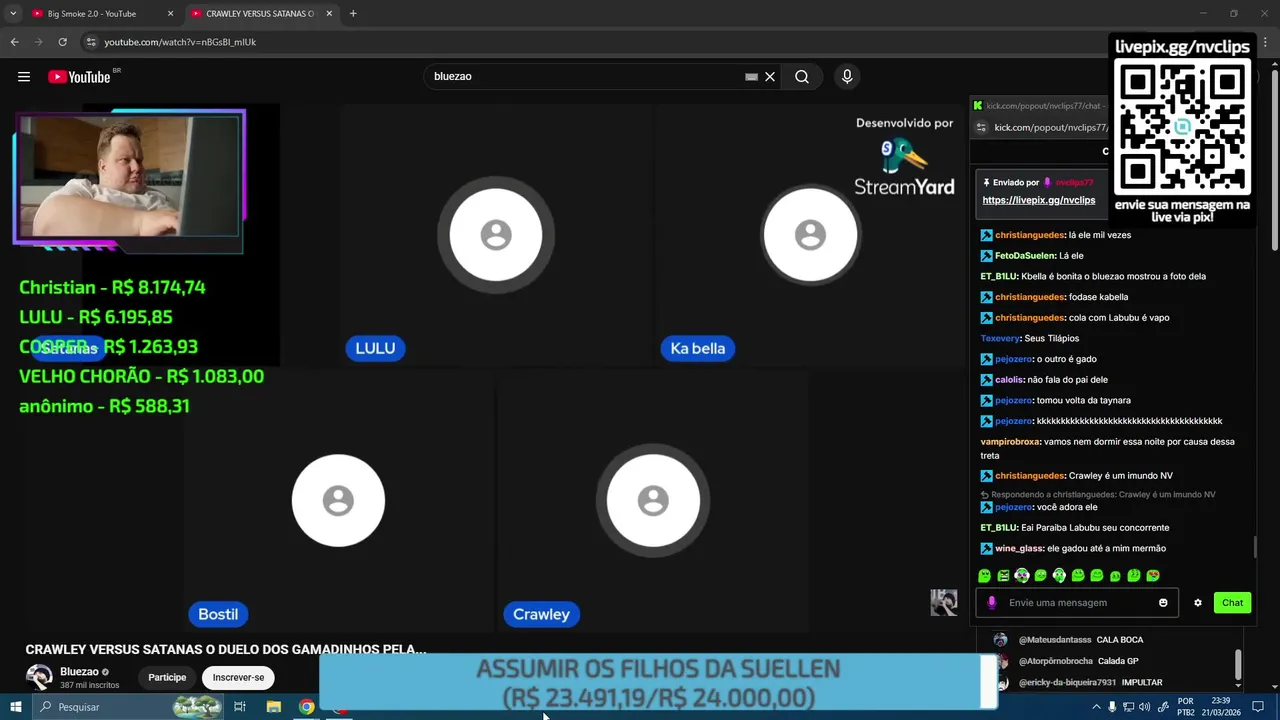Viewport: 1280px width, 720px height.
Task: Switch to CRAWLEY VERSUS SATANAS tab
Action: click(260, 14)
